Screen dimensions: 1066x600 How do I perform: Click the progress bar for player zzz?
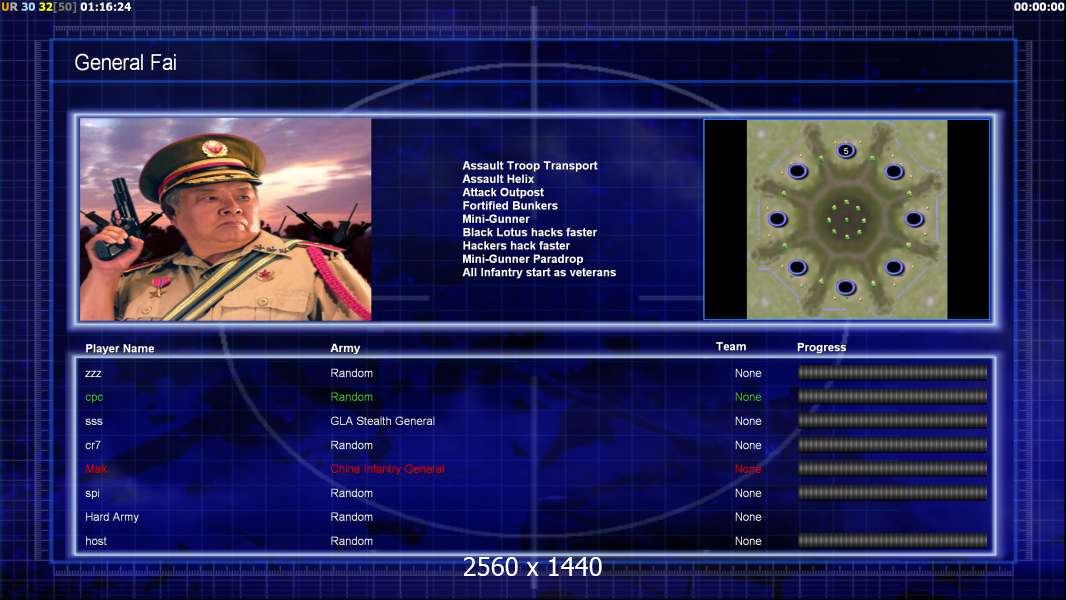(x=893, y=372)
